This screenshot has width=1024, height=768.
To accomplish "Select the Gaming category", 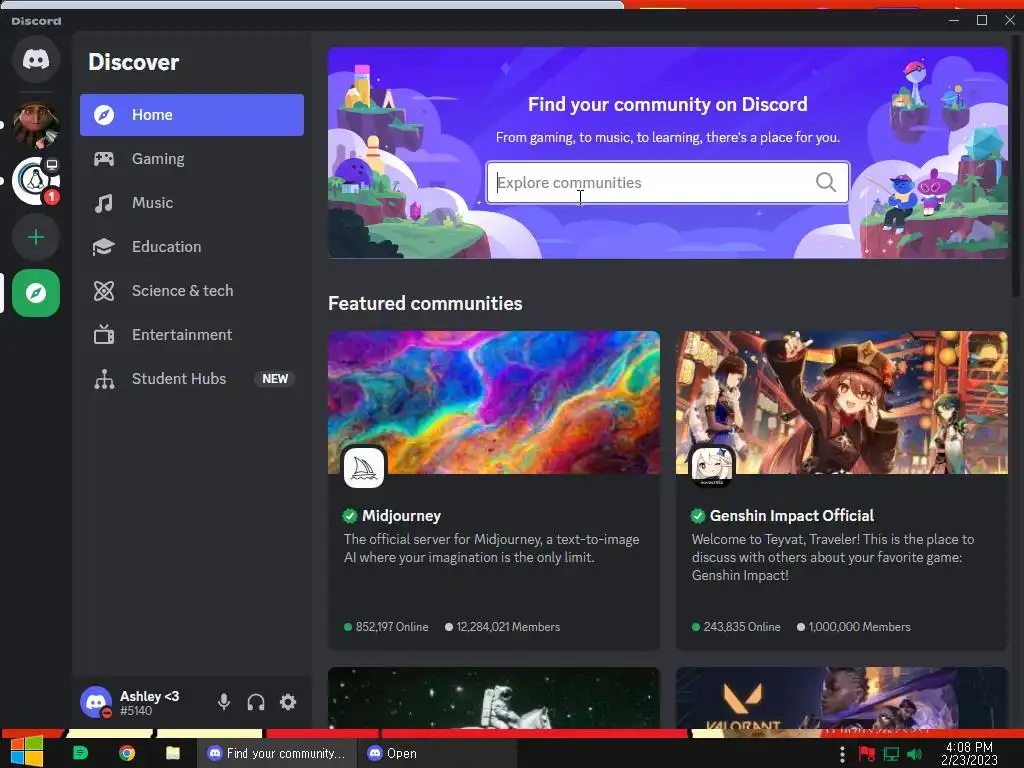I will tap(192, 159).
